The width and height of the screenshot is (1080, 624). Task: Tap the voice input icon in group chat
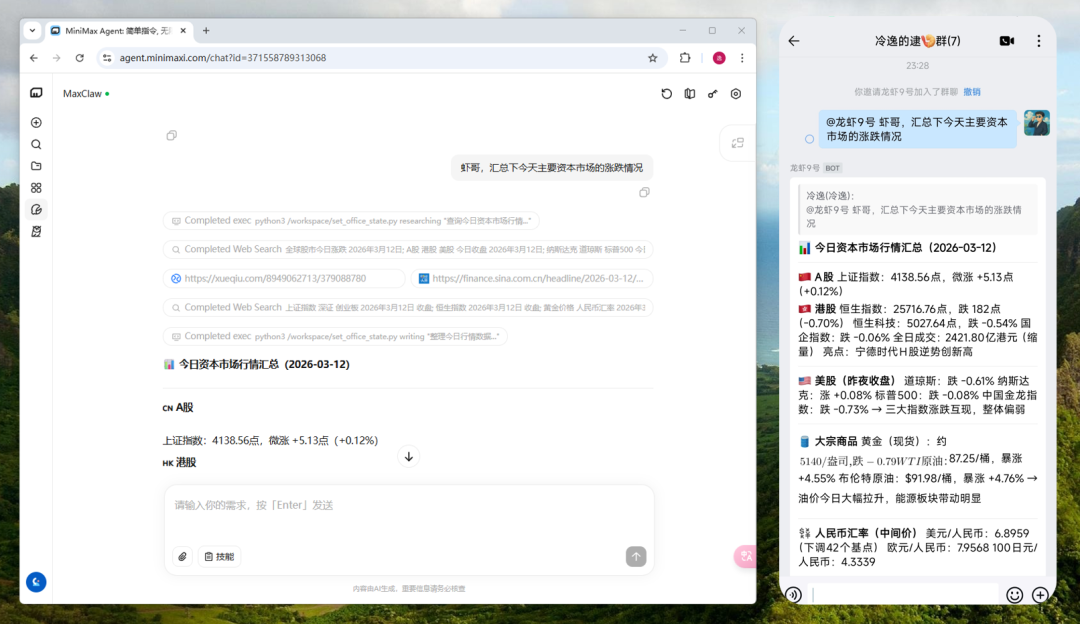(793, 594)
